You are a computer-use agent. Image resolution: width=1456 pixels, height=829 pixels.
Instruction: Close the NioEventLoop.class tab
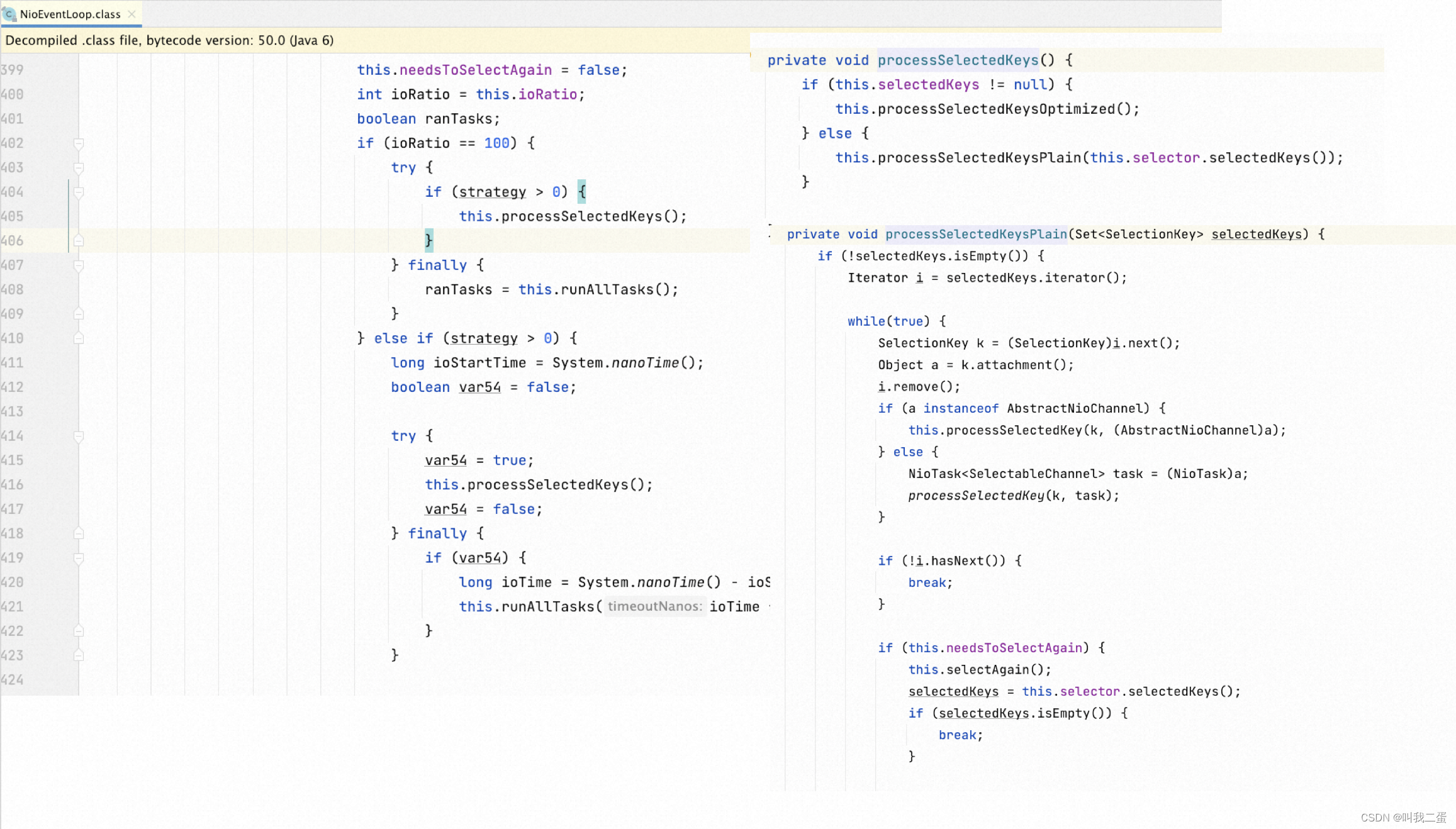coord(132,14)
